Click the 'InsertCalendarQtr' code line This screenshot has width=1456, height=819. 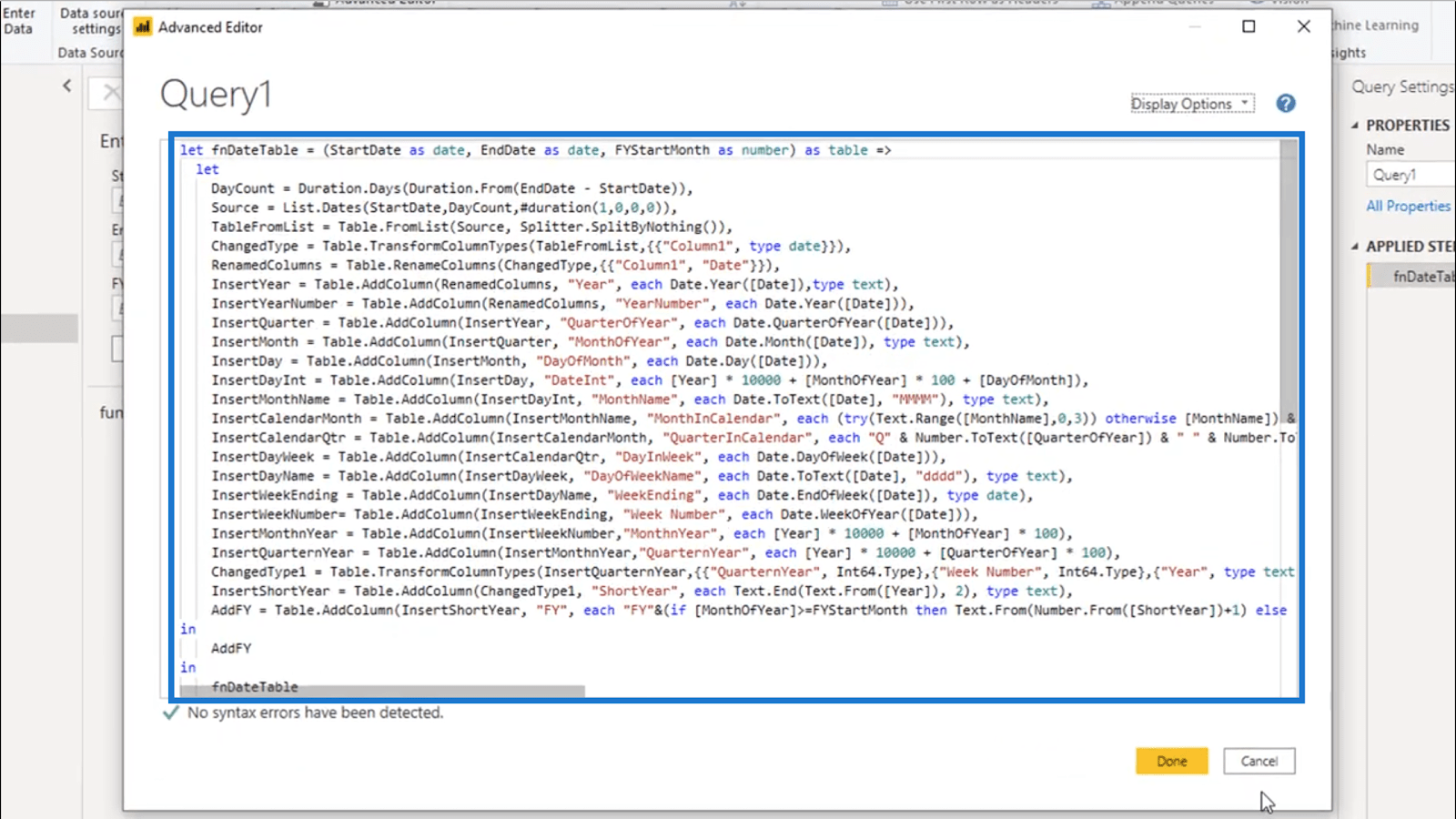tap(753, 438)
